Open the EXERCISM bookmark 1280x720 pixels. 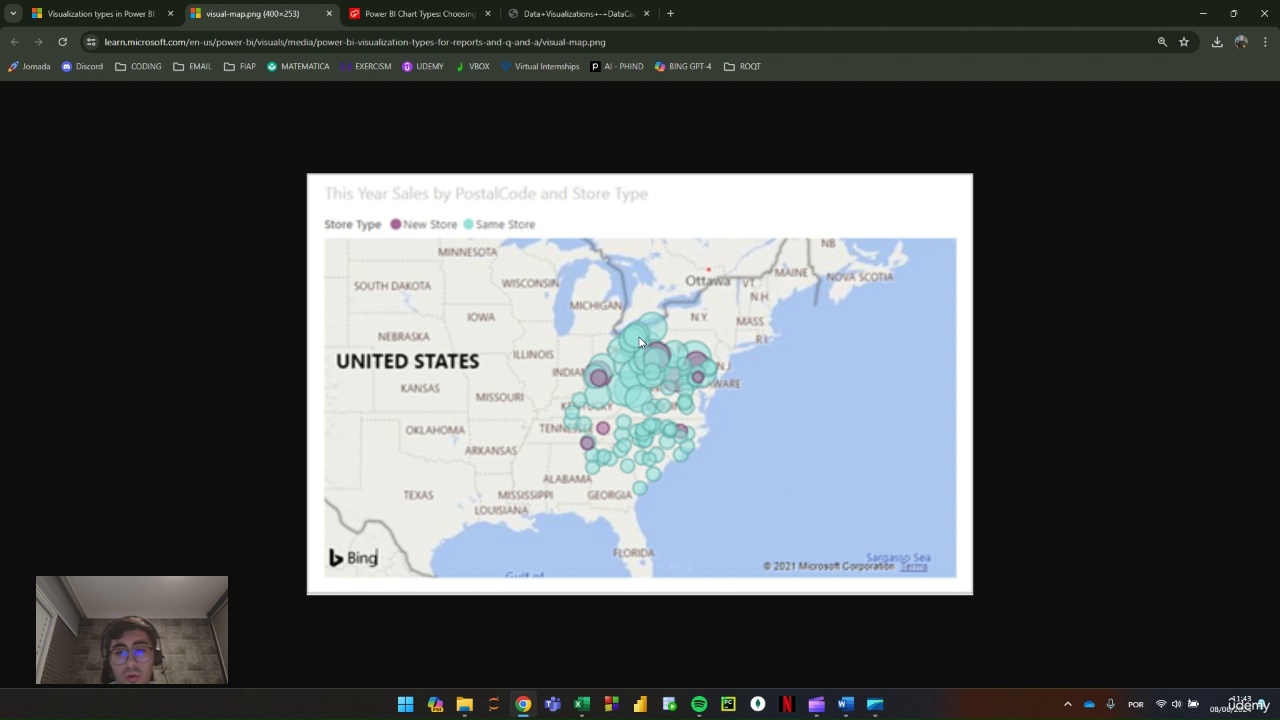pyautogui.click(x=365, y=67)
